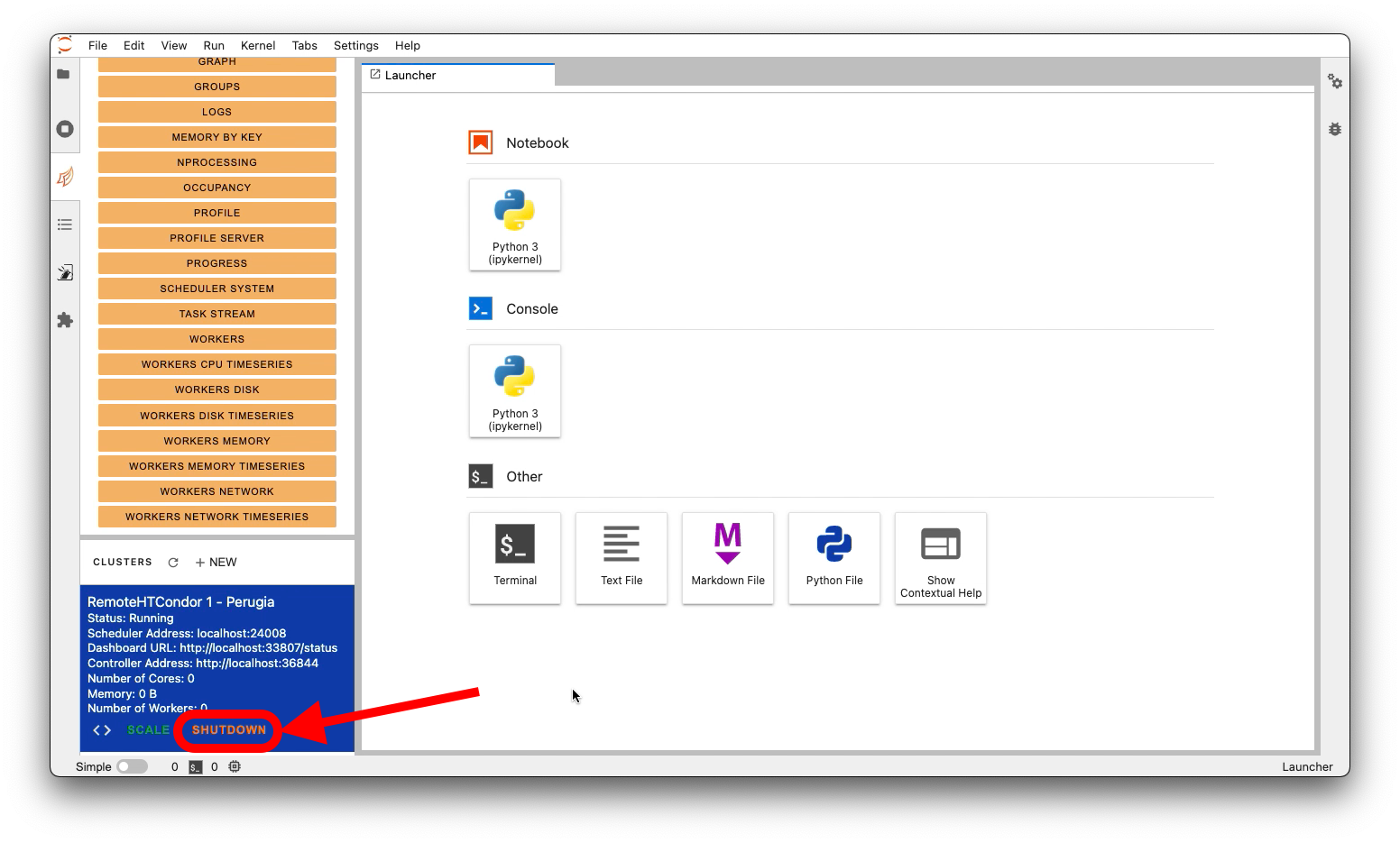The image size is (1400, 843).
Task: Open the sidebar icon above the puzzle piece
Action: (x=65, y=272)
